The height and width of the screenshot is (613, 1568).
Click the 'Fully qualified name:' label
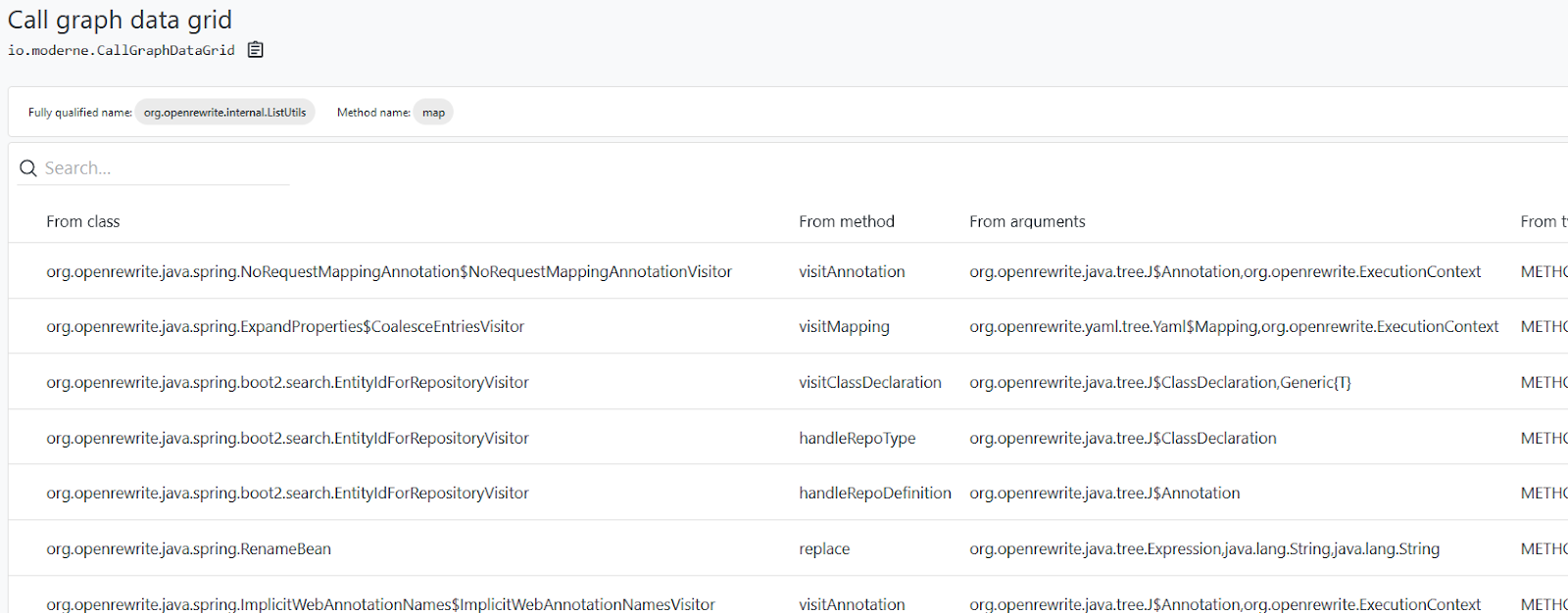(80, 113)
